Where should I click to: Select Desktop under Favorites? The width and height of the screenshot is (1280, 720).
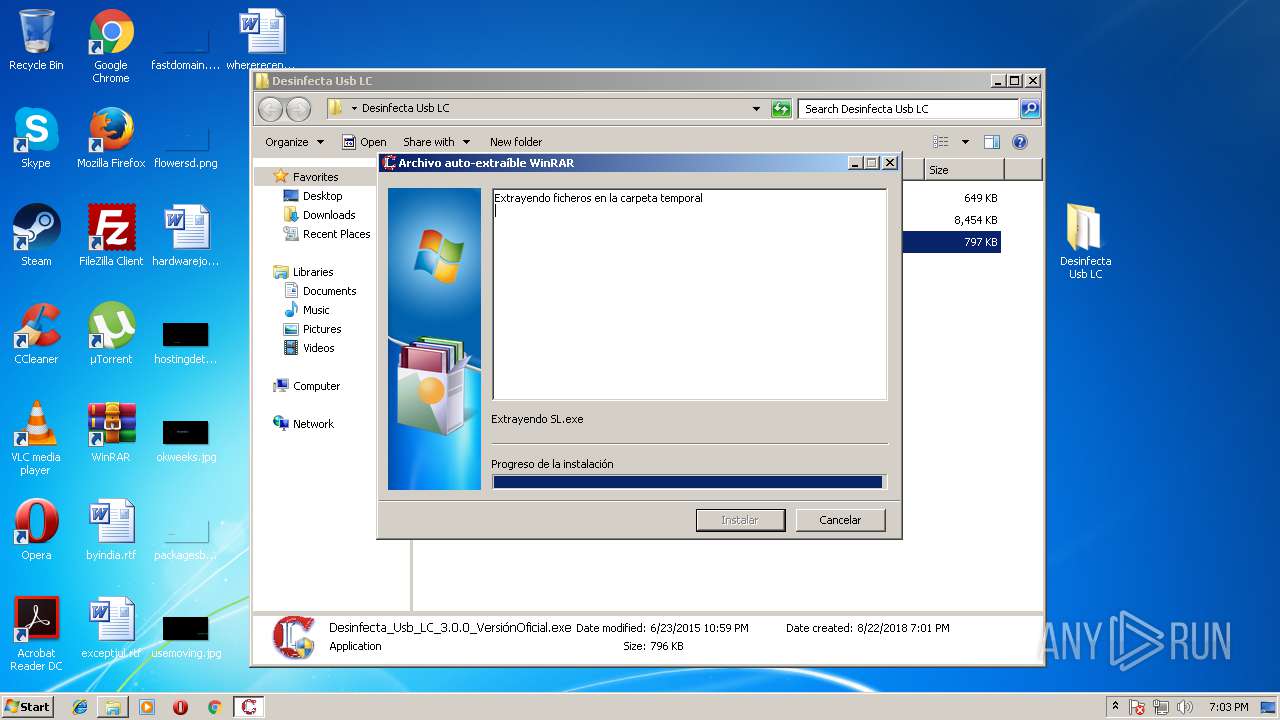pos(322,196)
